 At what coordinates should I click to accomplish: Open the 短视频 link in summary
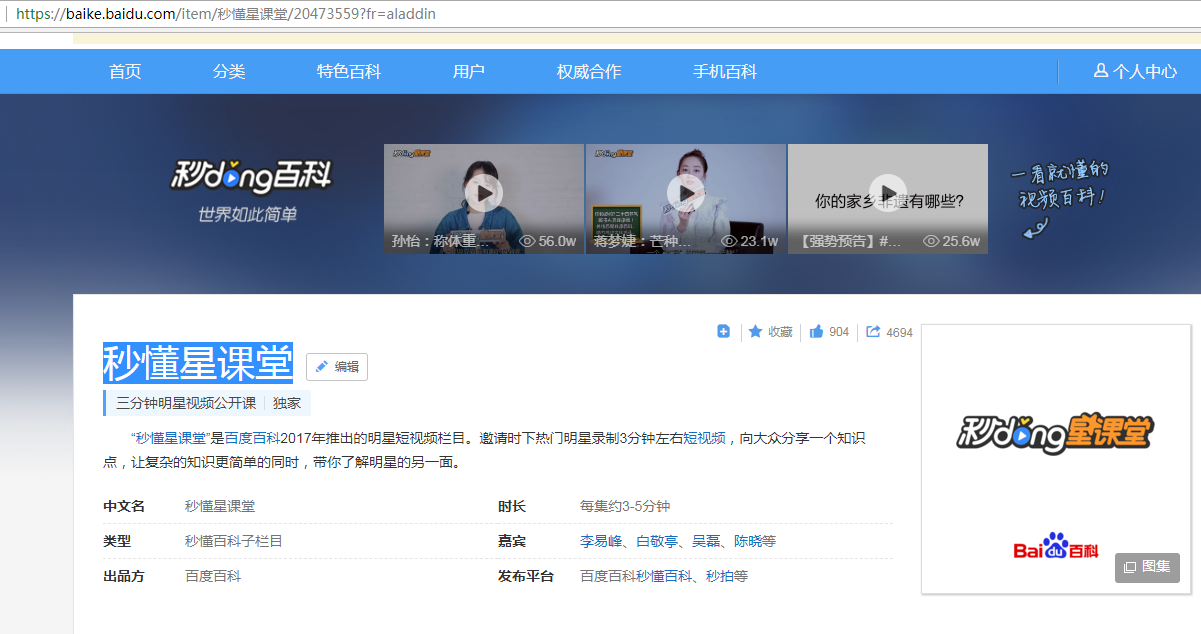click(x=705, y=438)
